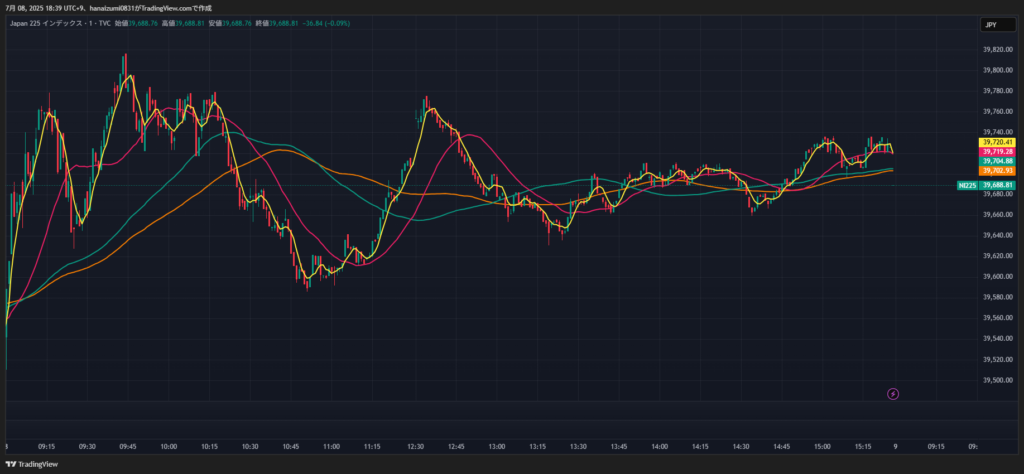Click the −36.84 (−0.09%) change value
The image size is (1024, 474).
click(x=326, y=24)
